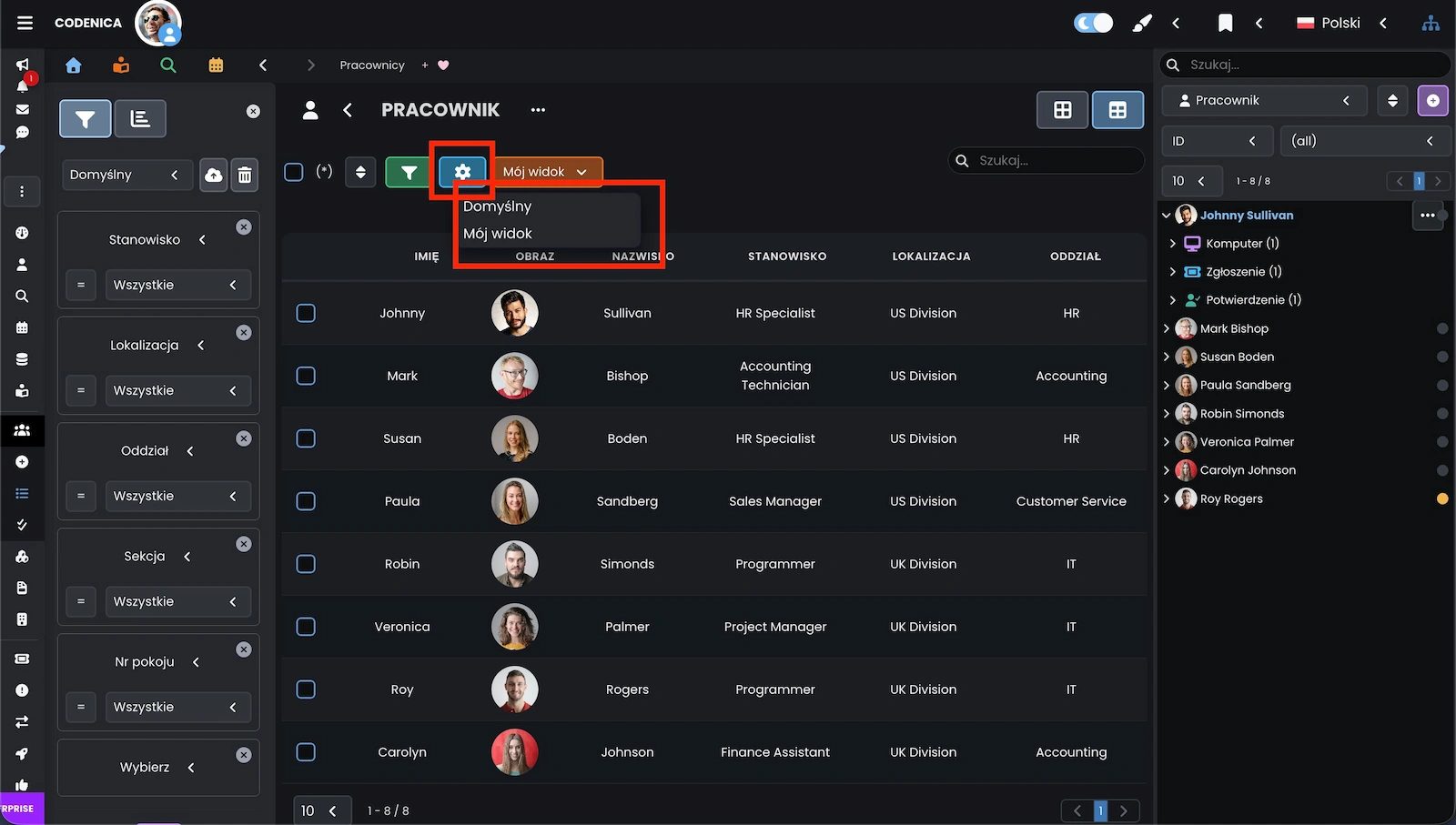Toggle the dark mode switch
Screen dimensions: 1456x825
click(x=1093, y=24)
